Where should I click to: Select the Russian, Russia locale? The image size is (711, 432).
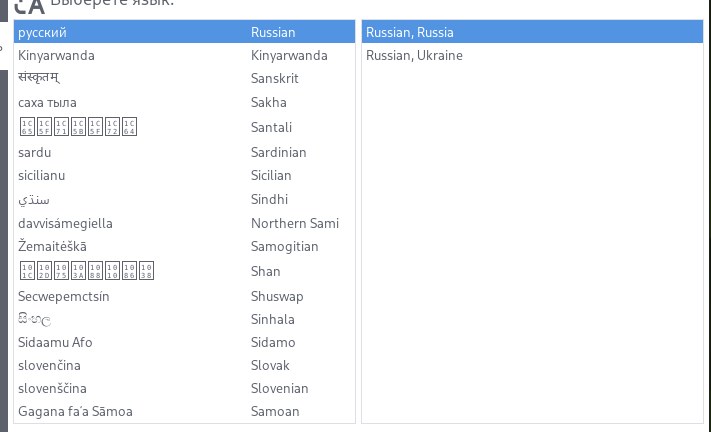[x=532, y=32]
